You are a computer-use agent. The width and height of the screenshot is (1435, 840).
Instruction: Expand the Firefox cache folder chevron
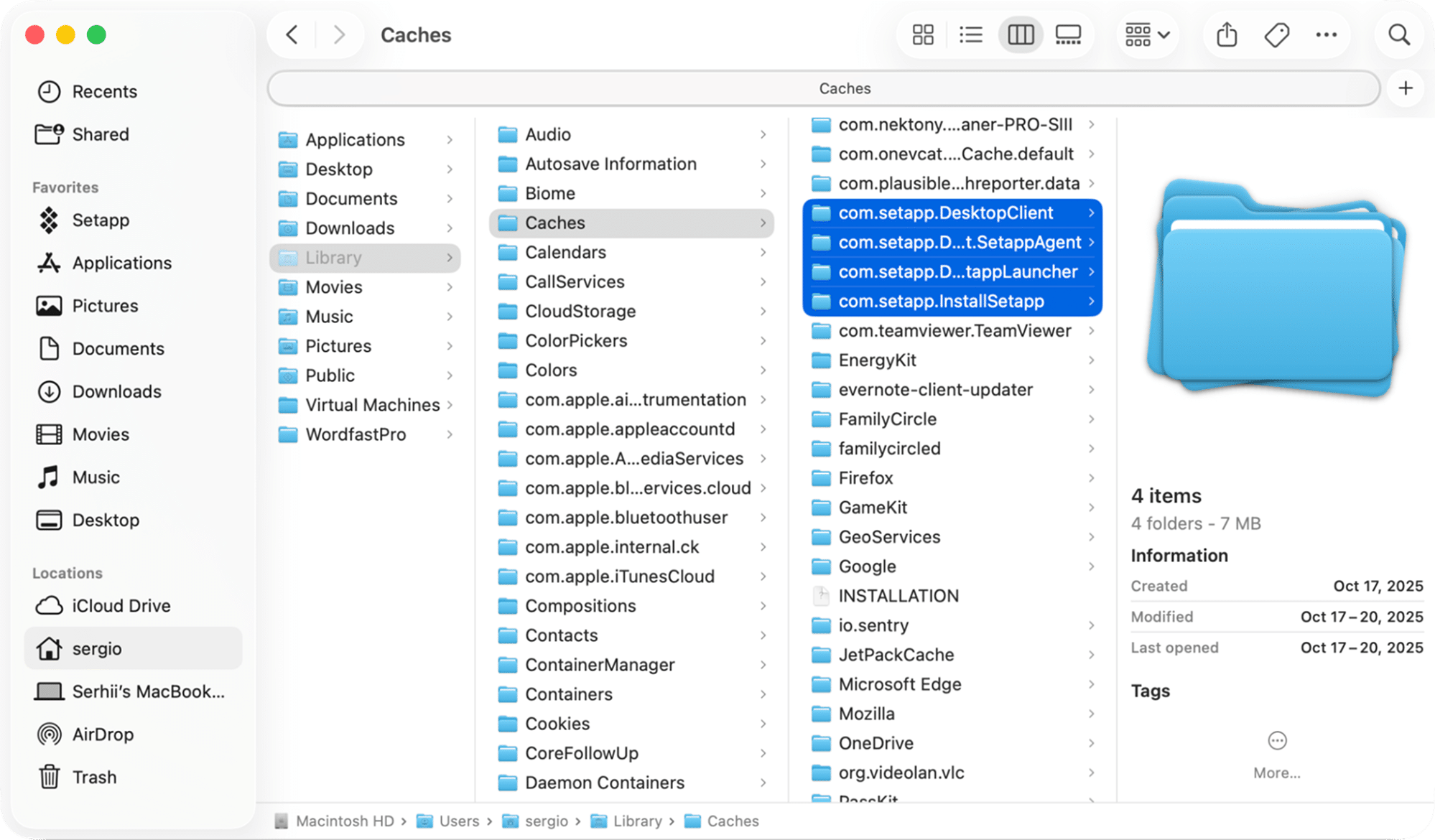(1091, 477)
